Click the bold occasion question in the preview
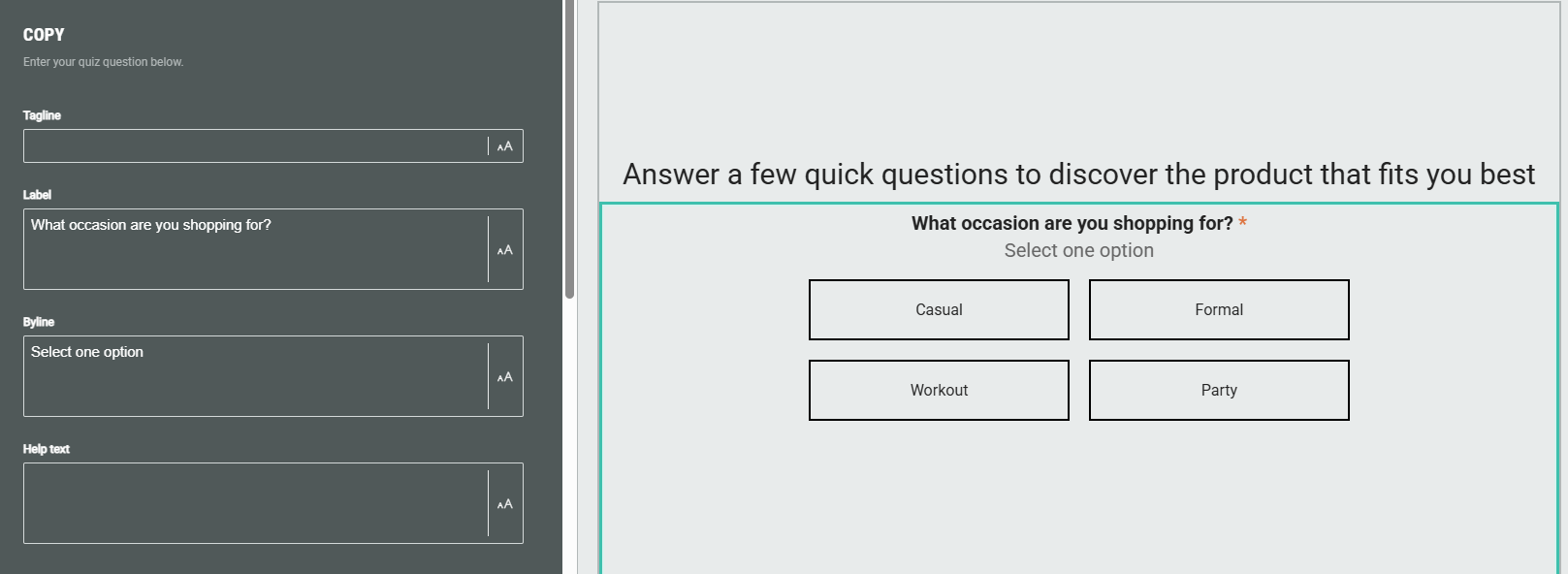This screenshot has height=574, width=1568. click(x=1072, y=224)
